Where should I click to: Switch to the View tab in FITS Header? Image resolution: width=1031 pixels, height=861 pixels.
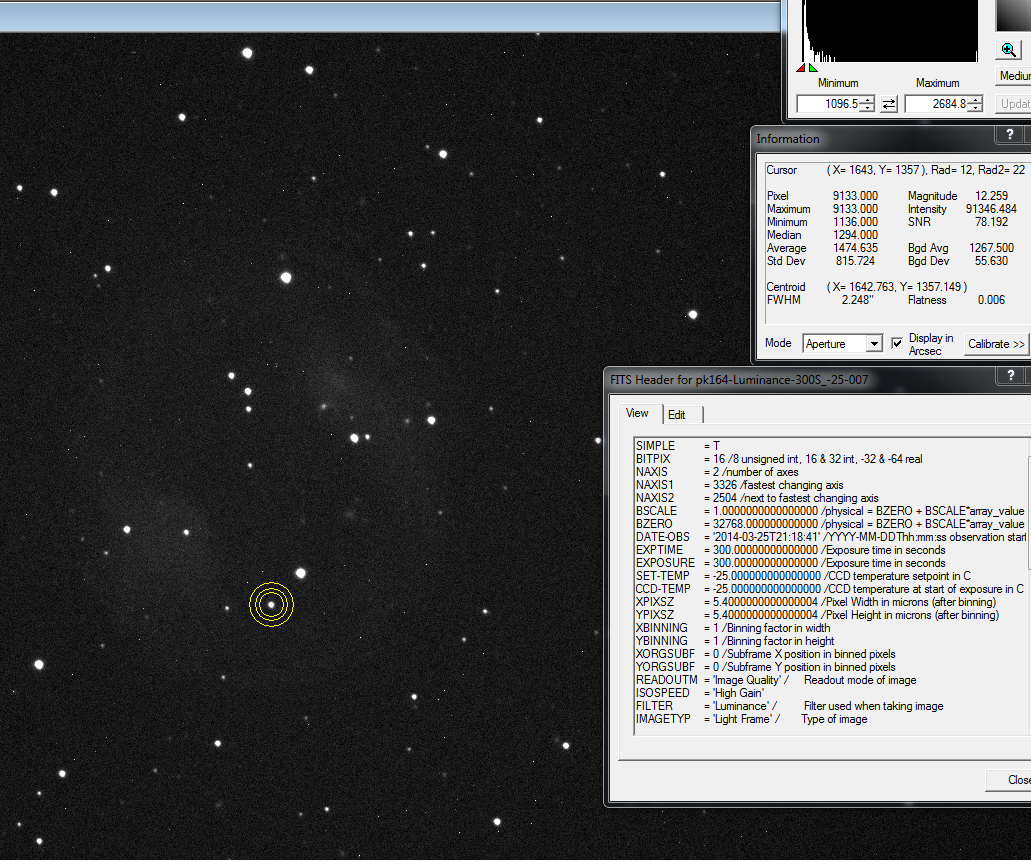pos(636,413)
